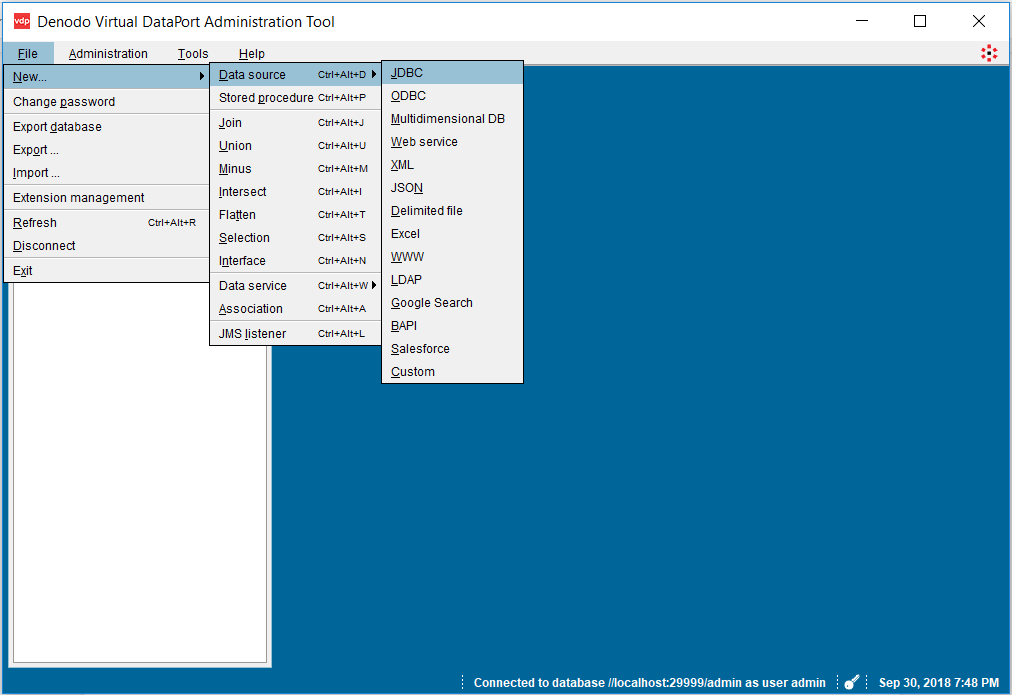Click the vdp application icon in title bar
Viewport: 1012px width, 695px height.
coord(22,21)
